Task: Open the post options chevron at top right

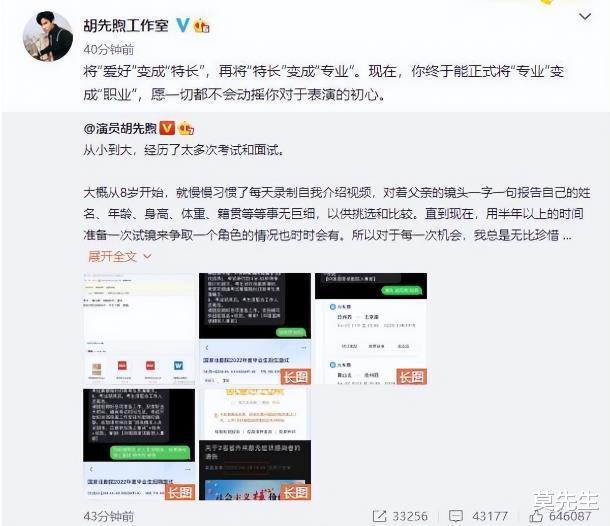Action: (x=585, y=16)
